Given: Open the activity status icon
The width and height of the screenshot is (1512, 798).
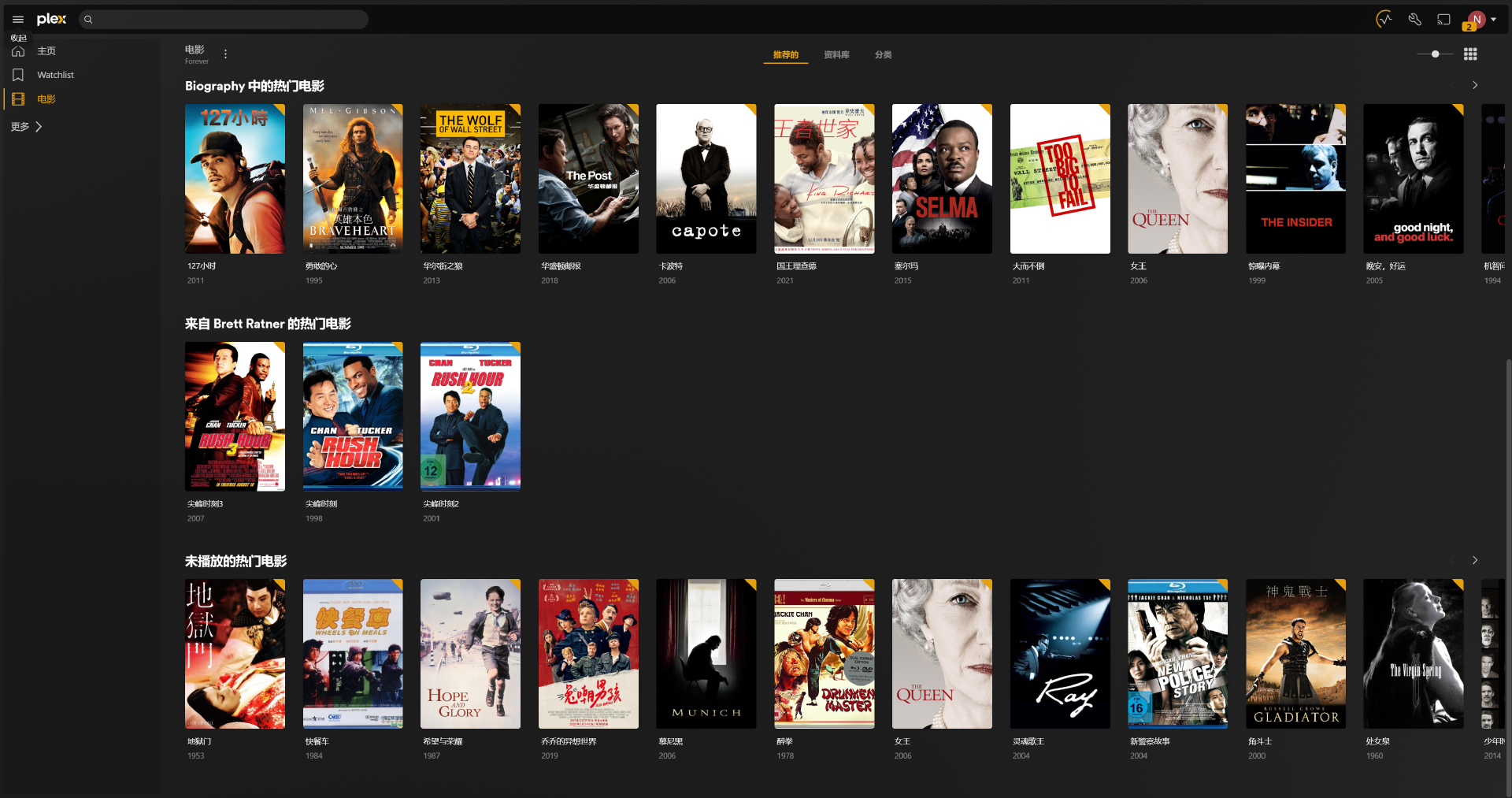Looking at the screenshot, I should pyautogui.click(x=1384, y=20).
